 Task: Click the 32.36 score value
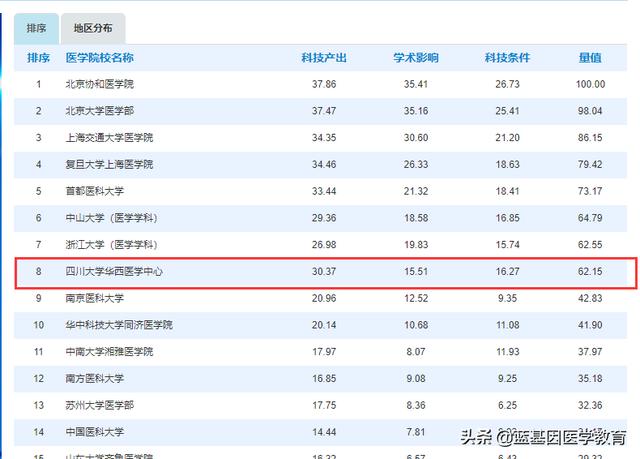click(590, 405)
